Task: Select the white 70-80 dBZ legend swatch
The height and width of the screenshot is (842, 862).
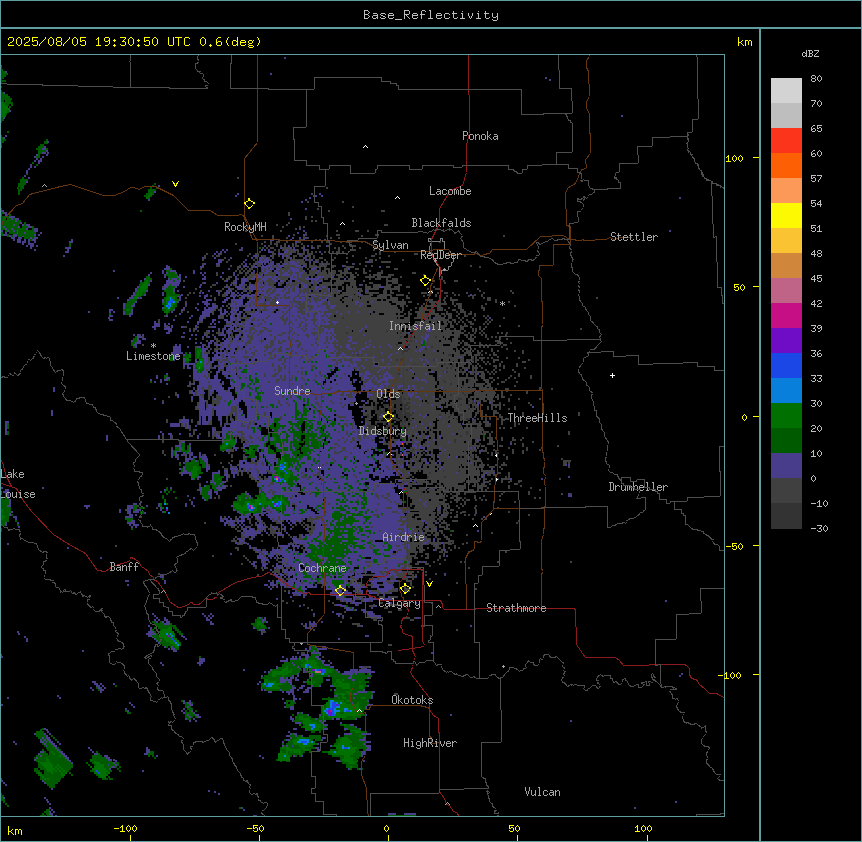Action: 786,91
